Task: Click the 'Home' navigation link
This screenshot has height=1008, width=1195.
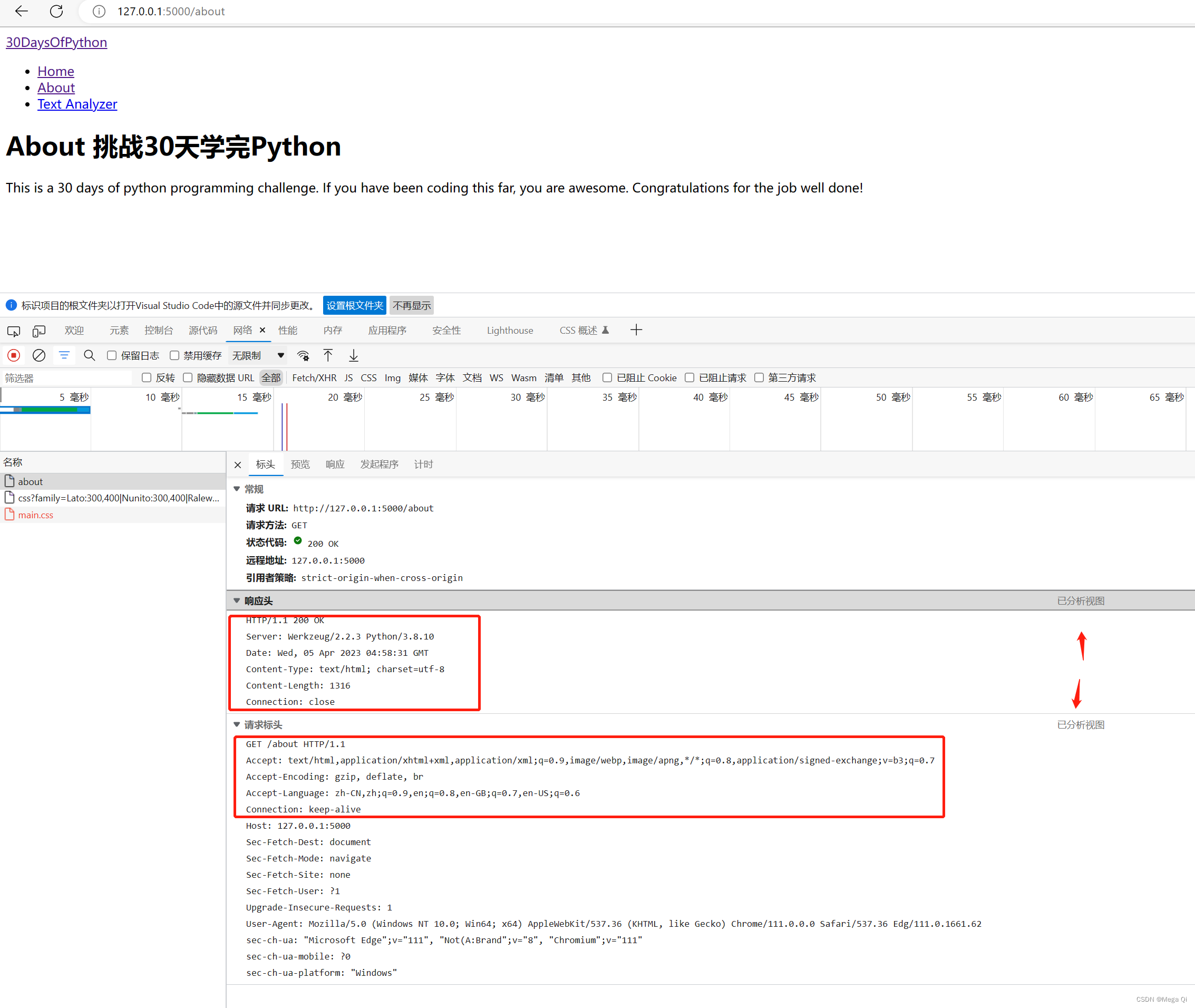Action: [56, 71]
